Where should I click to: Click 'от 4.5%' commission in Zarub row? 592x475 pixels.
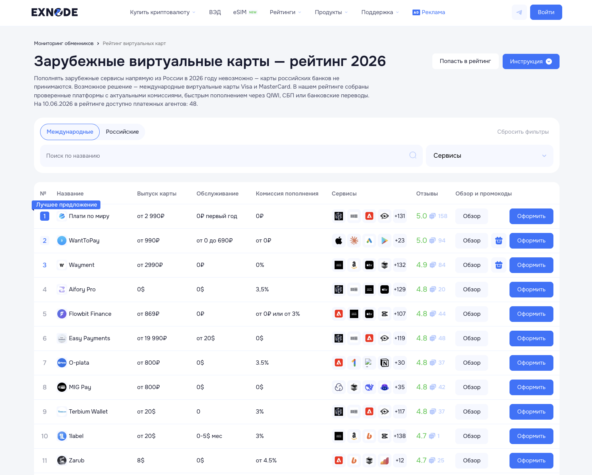pos(266,460)
